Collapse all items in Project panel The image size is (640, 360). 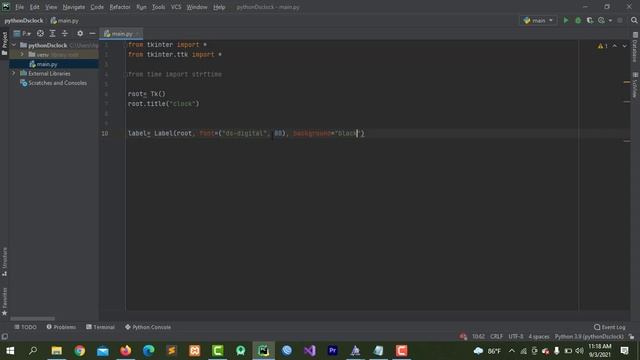(64, 33)
